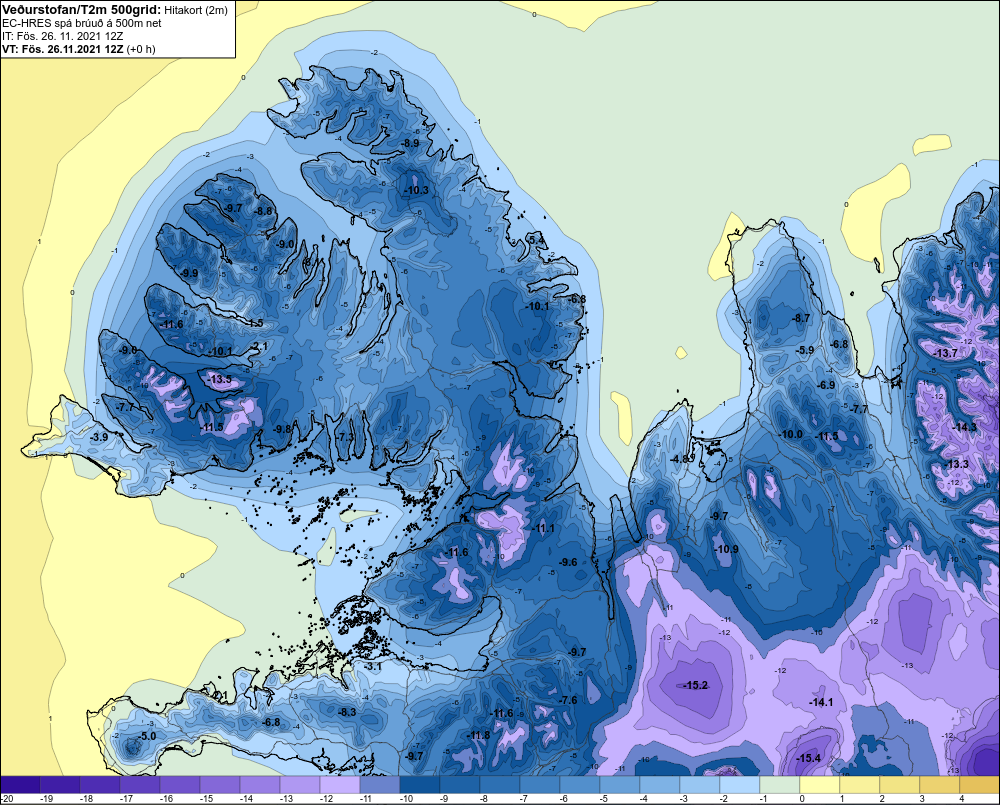This screenshot has height=805, width=1000.
Task: Click the -13.7 temperature label
Action: click(946, 353)
